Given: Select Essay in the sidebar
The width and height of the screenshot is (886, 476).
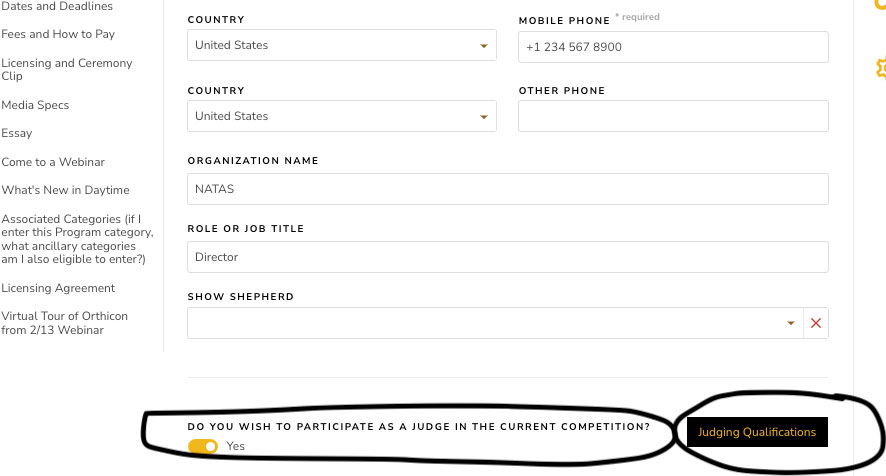Looking at the screenshot, I should (x=17, y=133).
